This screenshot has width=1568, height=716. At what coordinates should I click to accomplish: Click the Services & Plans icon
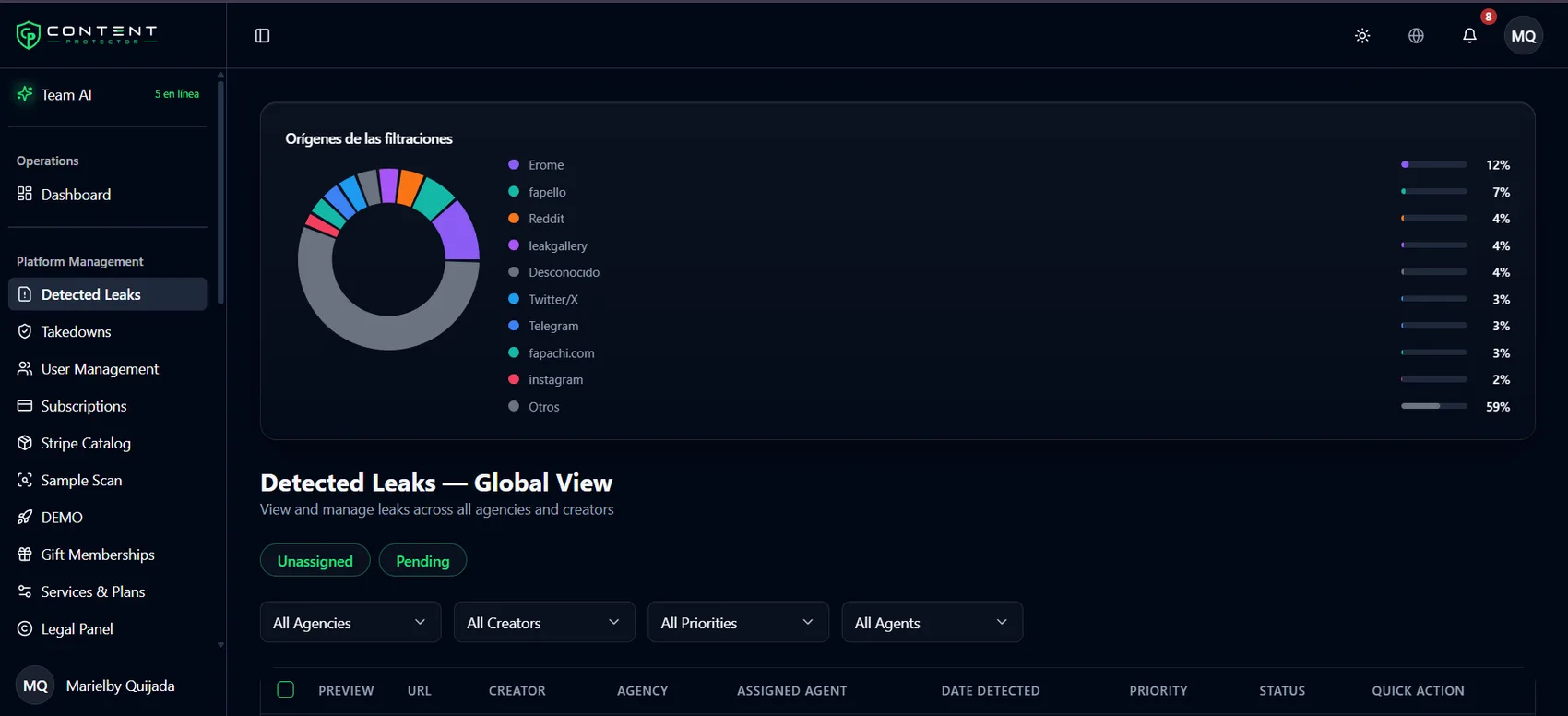[x=25, y=591]
